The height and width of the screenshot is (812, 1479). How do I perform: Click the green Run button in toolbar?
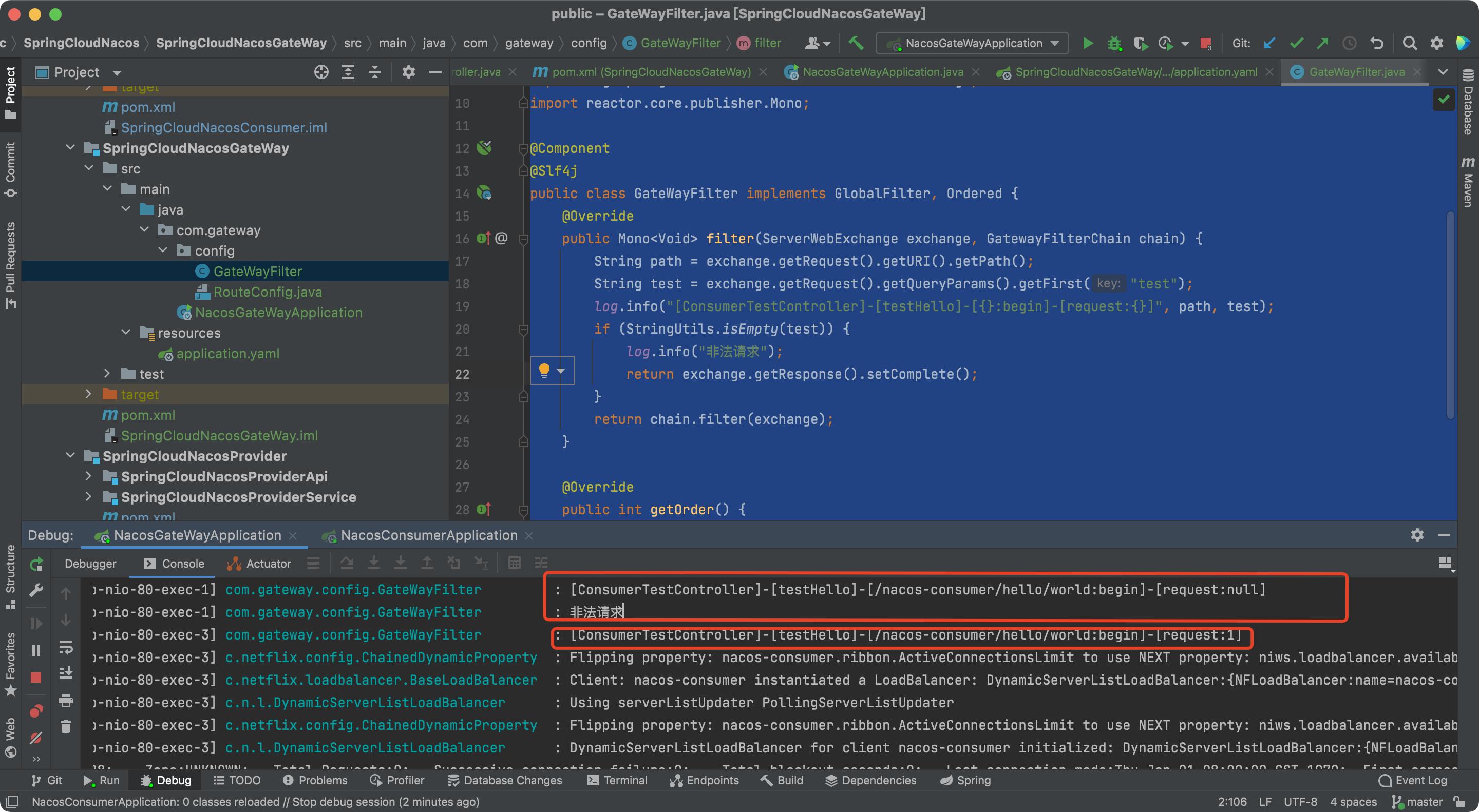pos(1088,43)
